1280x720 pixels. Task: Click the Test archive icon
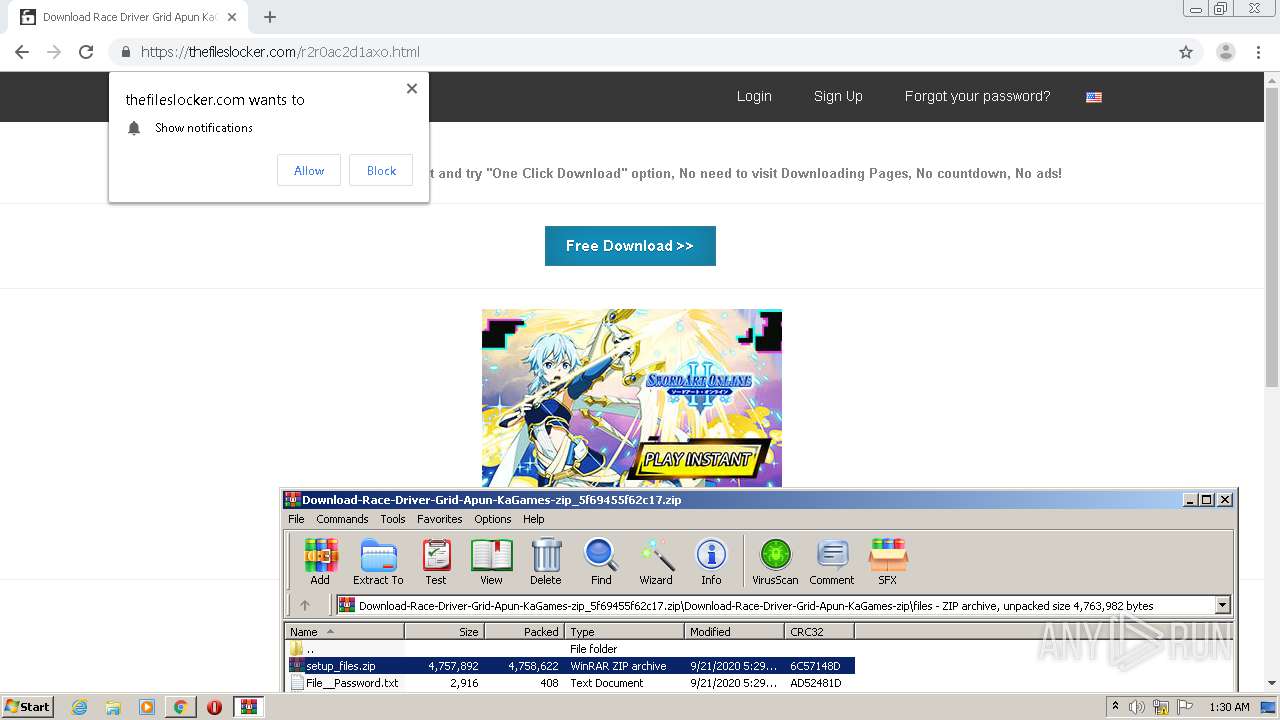tap(436, 561)
